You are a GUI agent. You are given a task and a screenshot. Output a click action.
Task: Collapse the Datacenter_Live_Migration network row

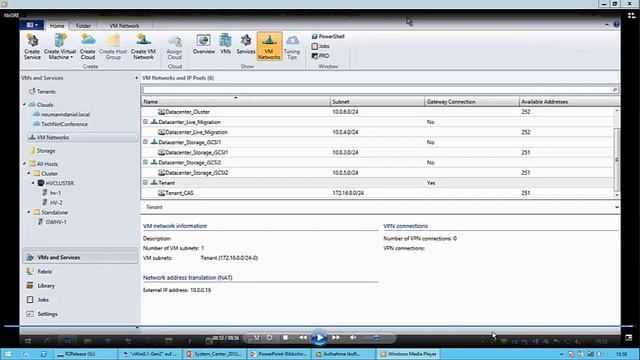[145, 122]
